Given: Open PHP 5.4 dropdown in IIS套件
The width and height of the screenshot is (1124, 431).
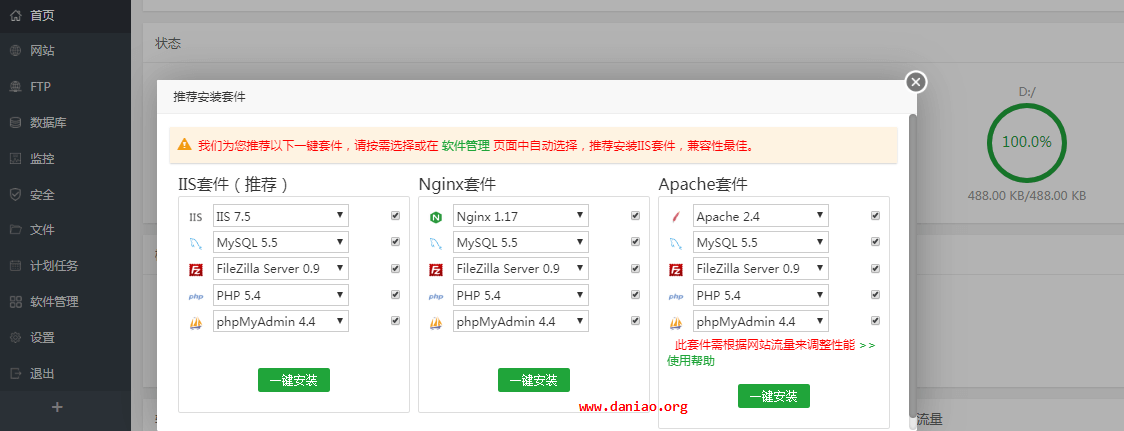Looking at the screenshot, I should tap(281, 295).
